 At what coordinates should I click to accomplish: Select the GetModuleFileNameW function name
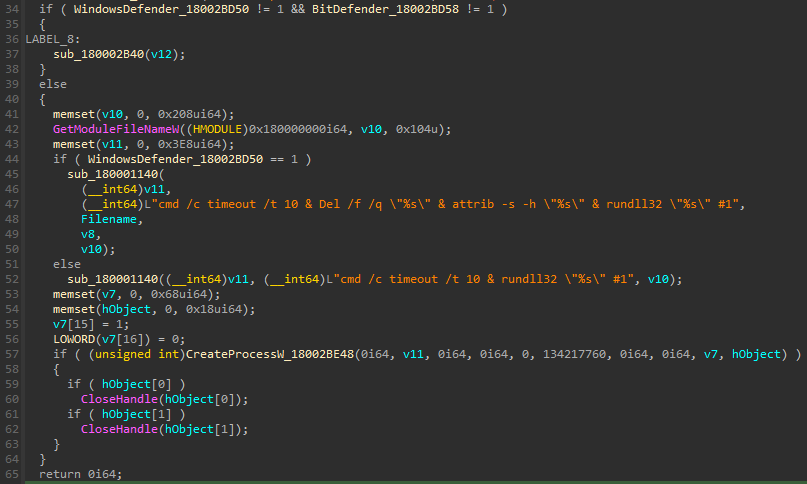pyautogui.click(x=116, y=129)
